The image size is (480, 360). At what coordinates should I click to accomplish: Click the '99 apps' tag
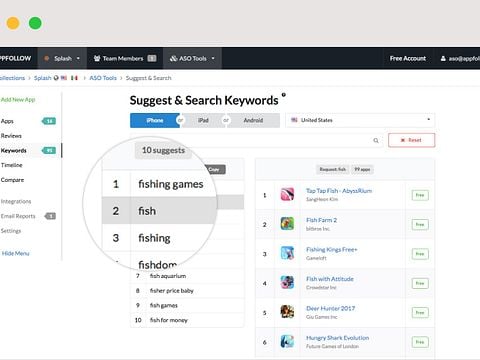tap(362, 170)
